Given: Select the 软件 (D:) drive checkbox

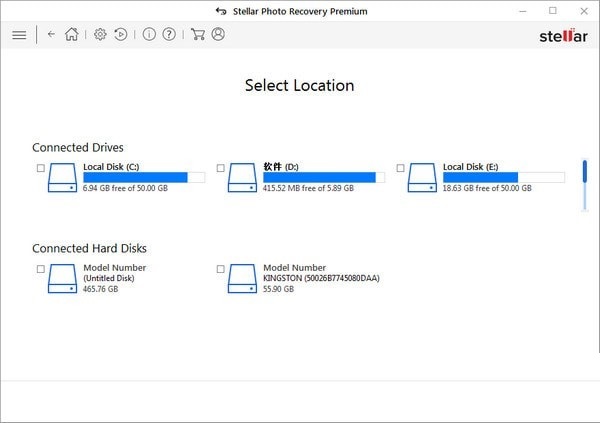Looking at the screenshot, I should tap(221, 168).
